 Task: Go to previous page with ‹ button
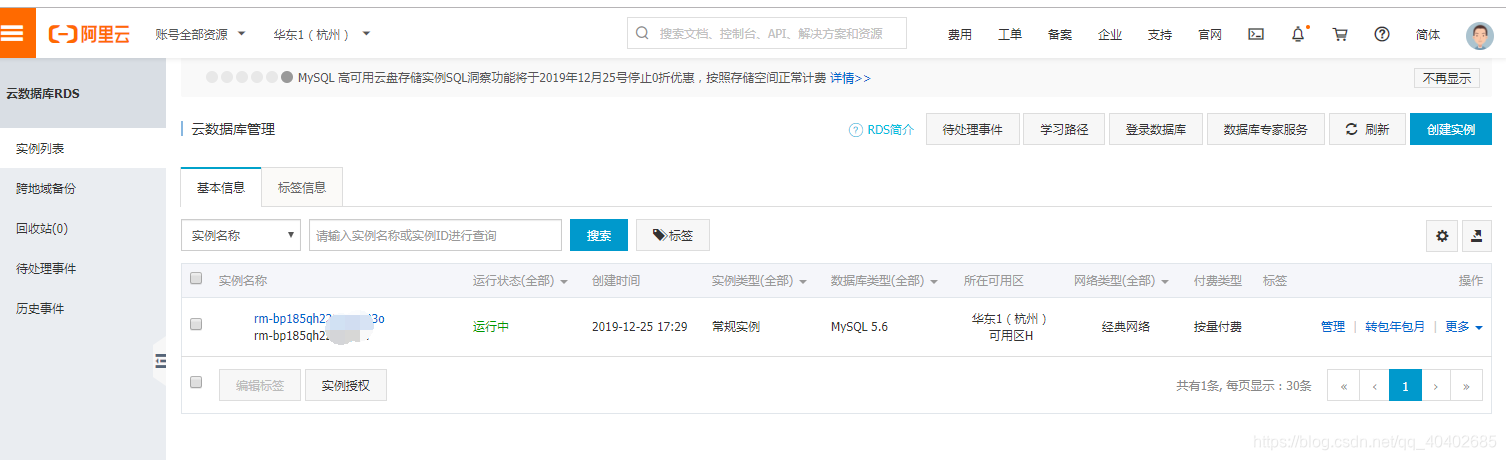click(1374, 385)
